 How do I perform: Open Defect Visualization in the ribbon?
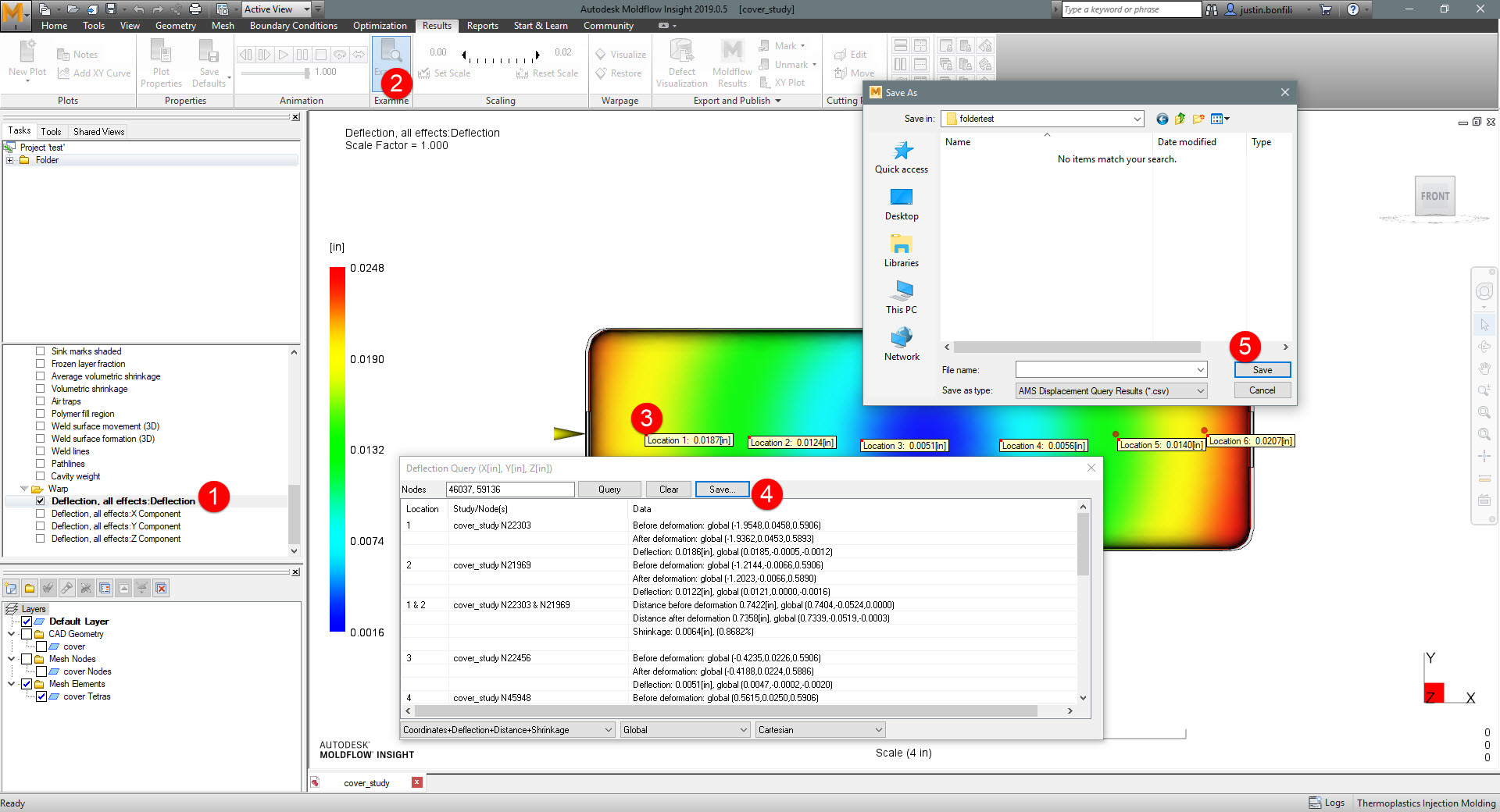click(x=680, y=62)
